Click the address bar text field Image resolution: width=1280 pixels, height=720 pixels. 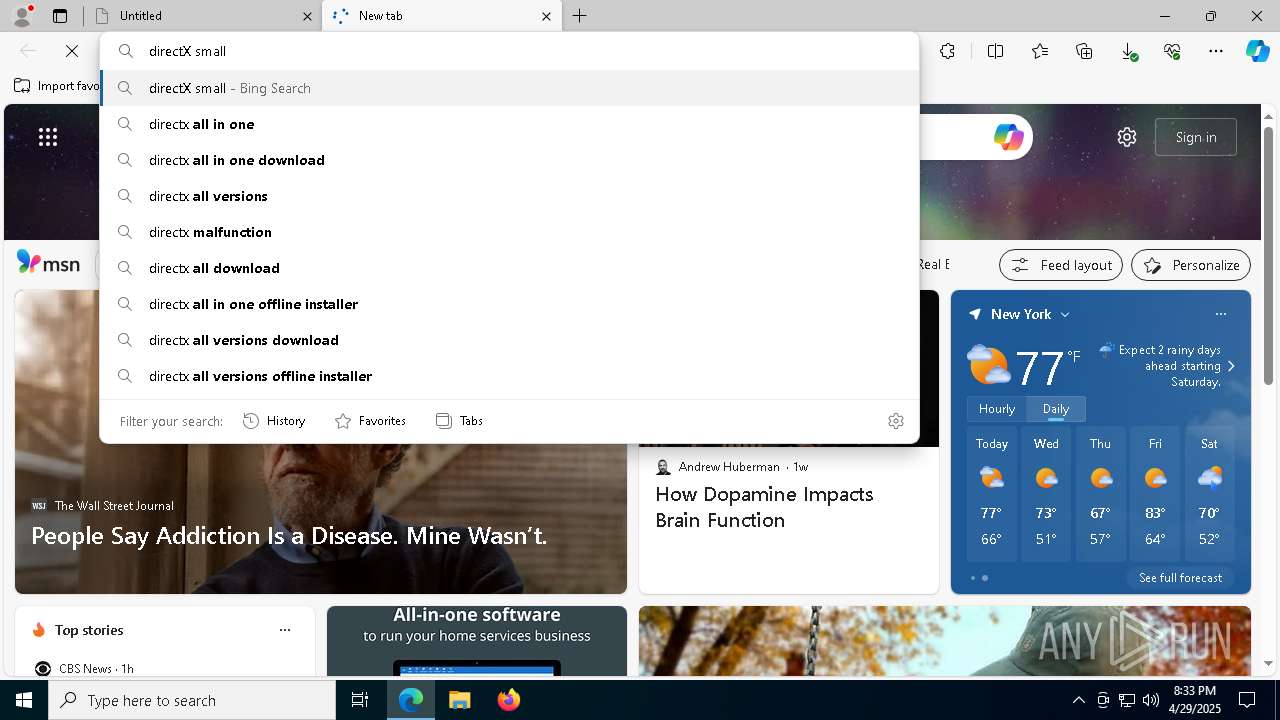coord(509,51)
